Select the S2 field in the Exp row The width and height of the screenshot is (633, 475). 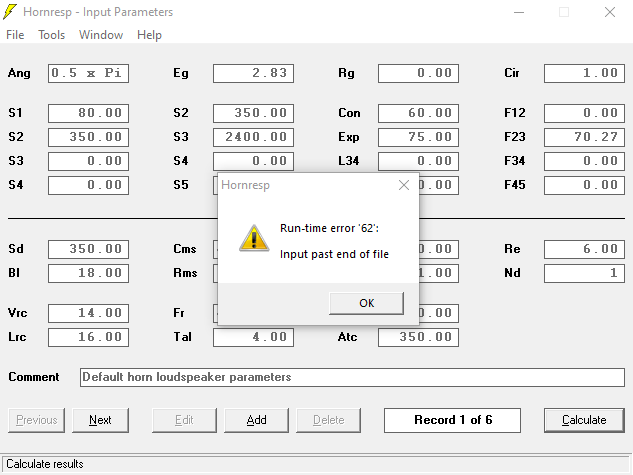pyautogui.click(x=88, y=137)
